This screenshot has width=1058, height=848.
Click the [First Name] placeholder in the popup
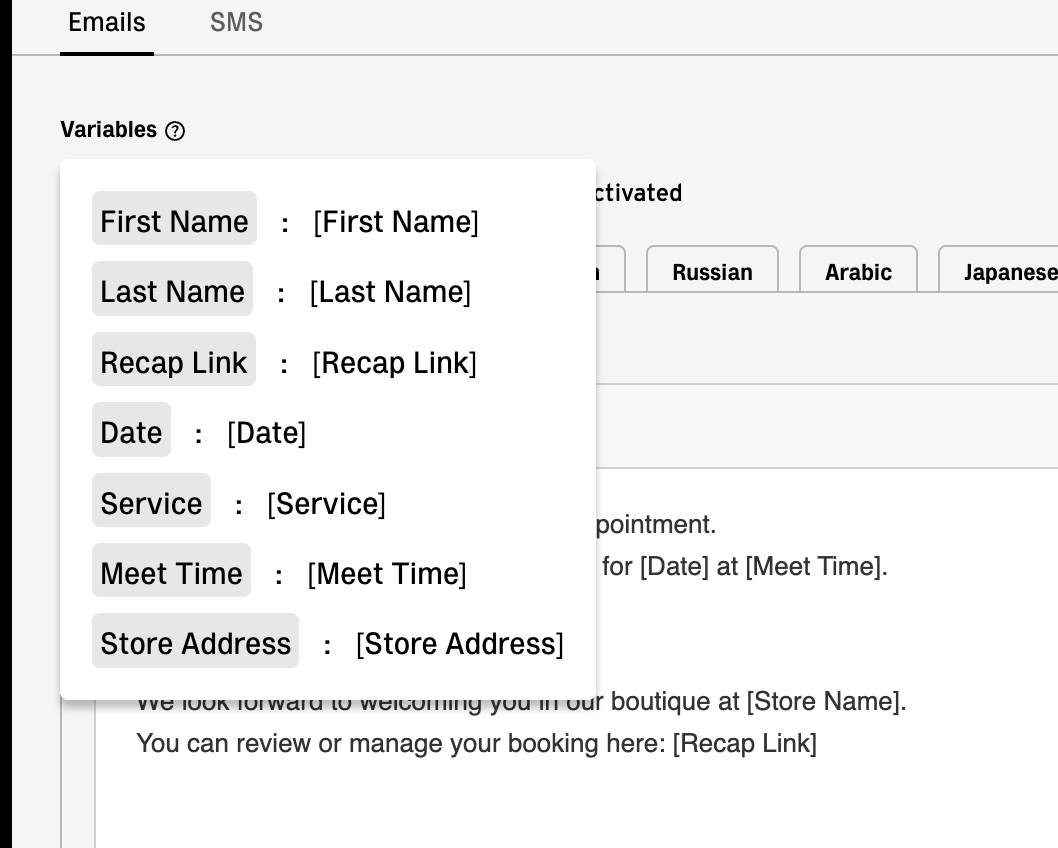(396, 221)
